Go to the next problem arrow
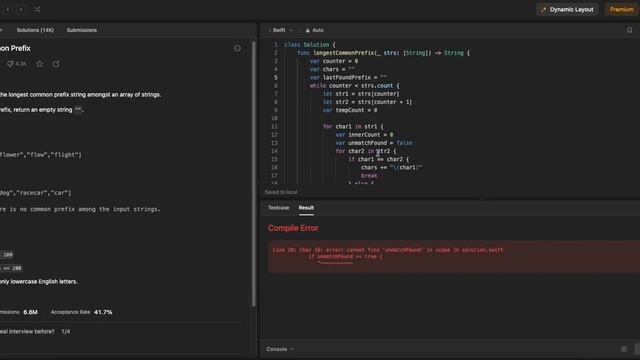640x360 pixels. coord(21,9)
